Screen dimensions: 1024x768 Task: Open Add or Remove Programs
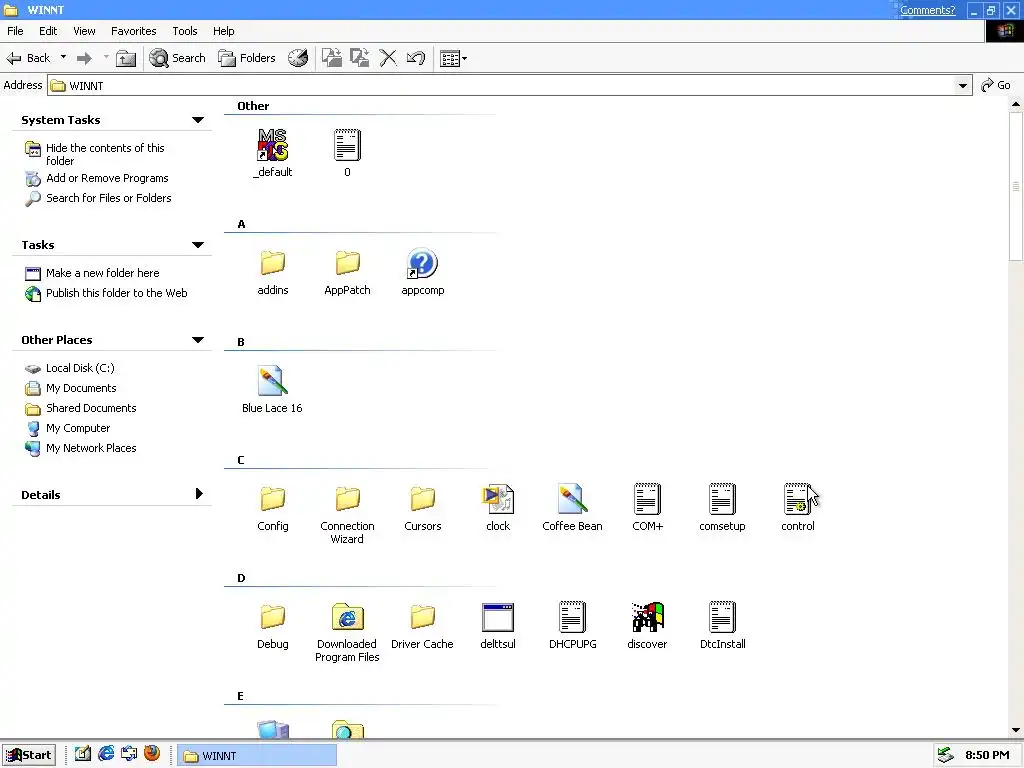[107, 178]
